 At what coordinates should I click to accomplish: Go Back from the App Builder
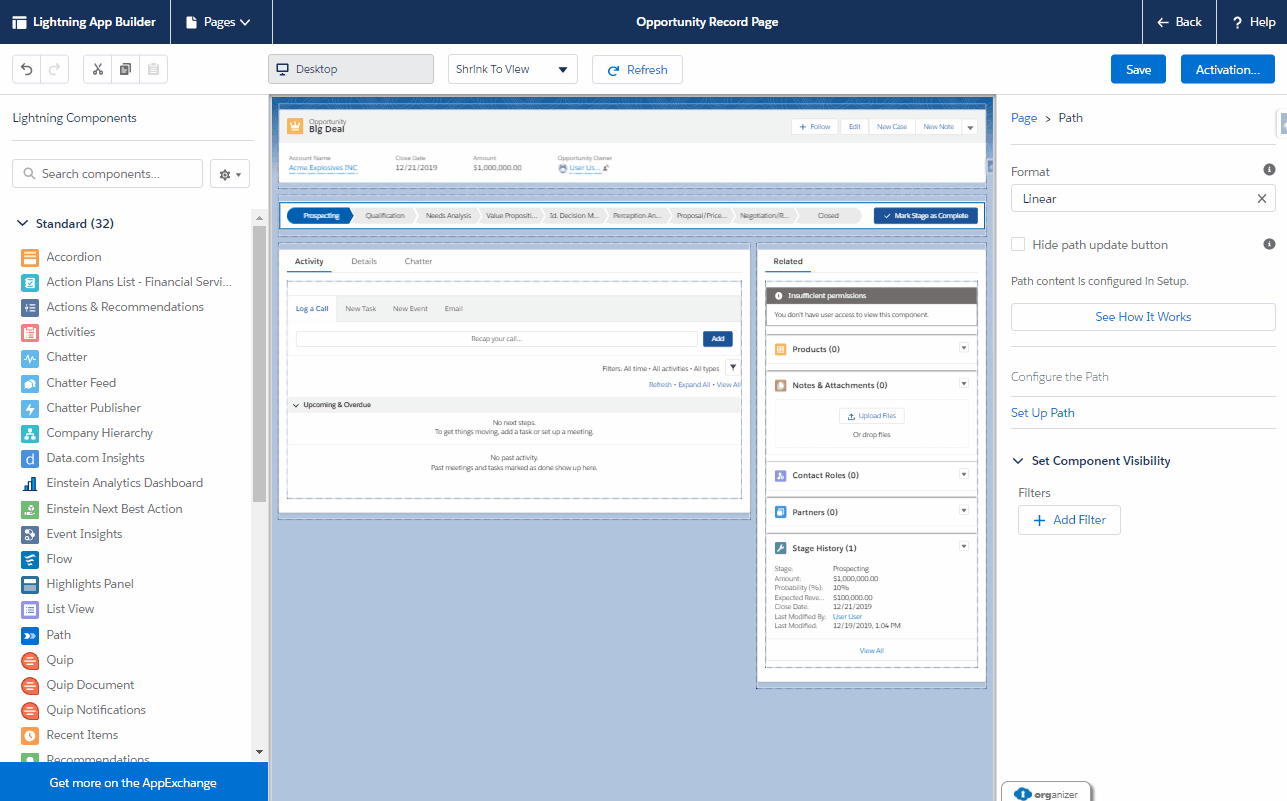(1179, 22)
